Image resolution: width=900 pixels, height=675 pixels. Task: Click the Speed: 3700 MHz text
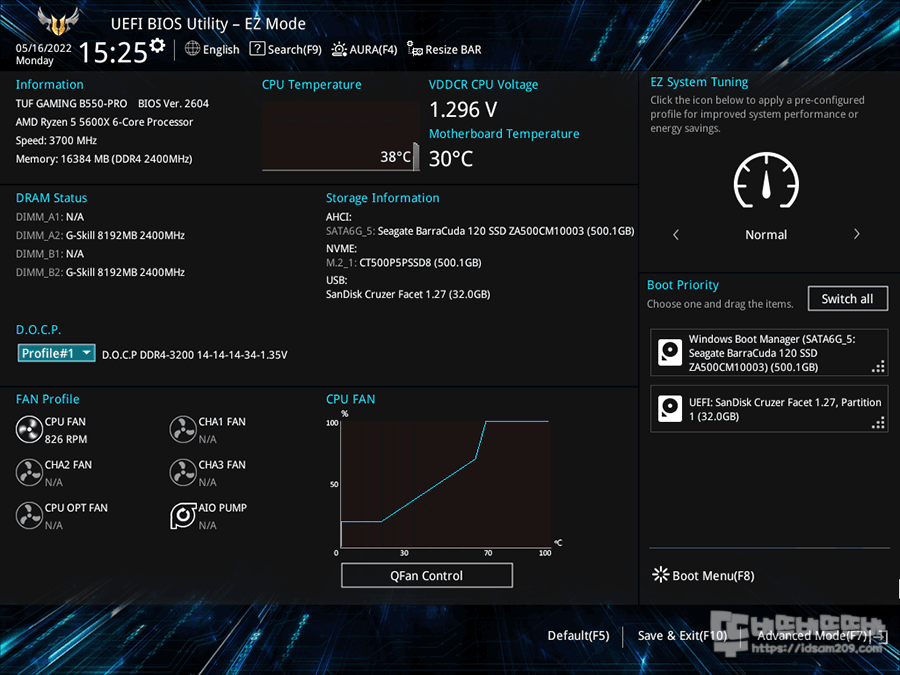pos(56,140)
